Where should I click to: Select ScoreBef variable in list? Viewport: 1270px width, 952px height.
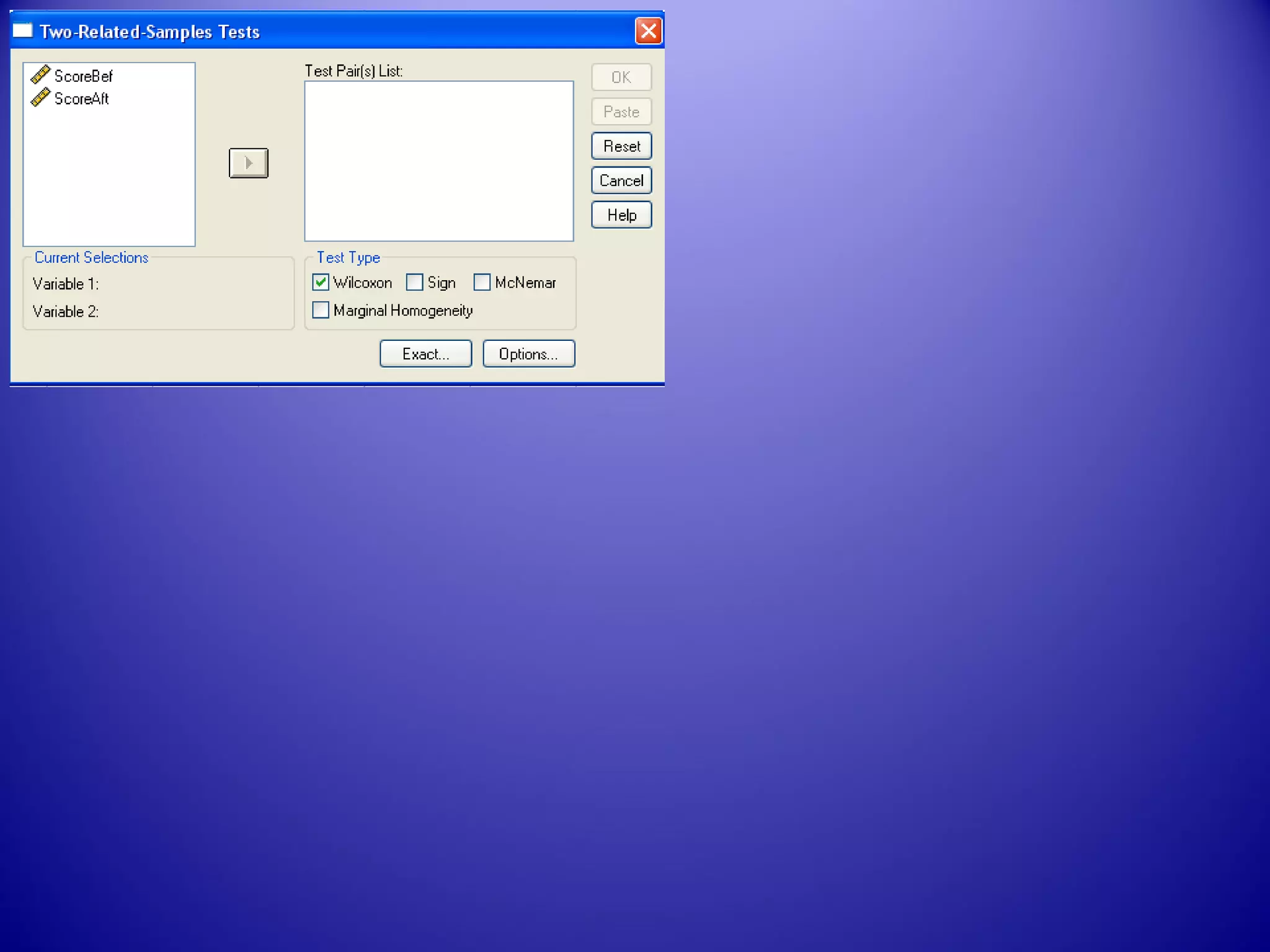(83, 76)
